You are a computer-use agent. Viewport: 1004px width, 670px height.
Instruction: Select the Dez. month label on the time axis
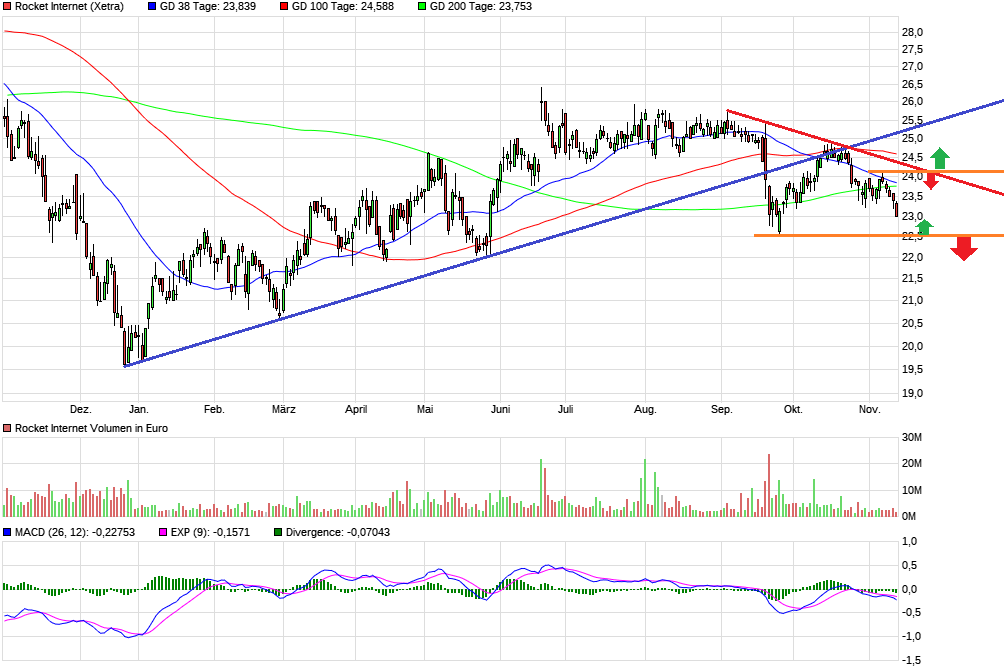pos(80,409)
